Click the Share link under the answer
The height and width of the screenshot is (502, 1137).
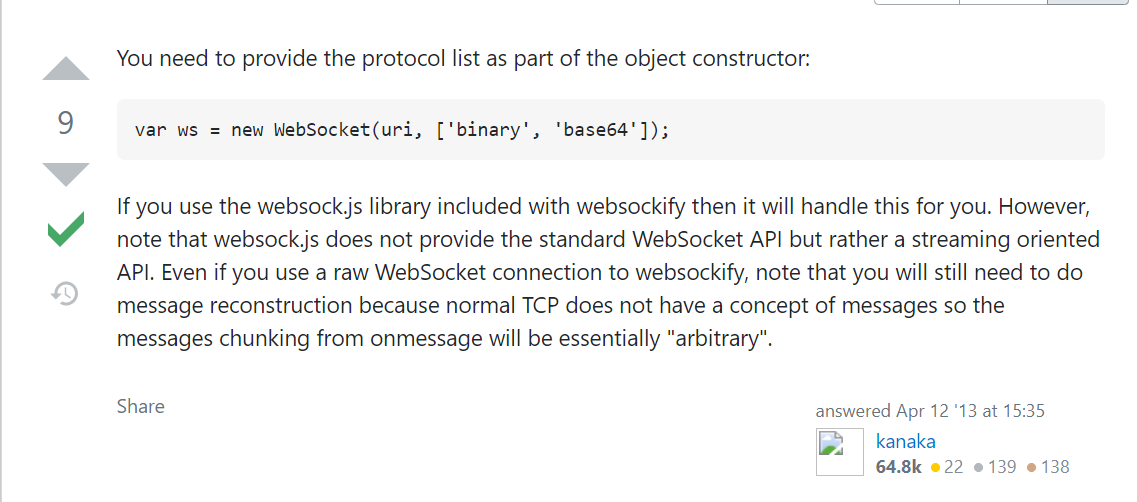[x=141, y=406]
